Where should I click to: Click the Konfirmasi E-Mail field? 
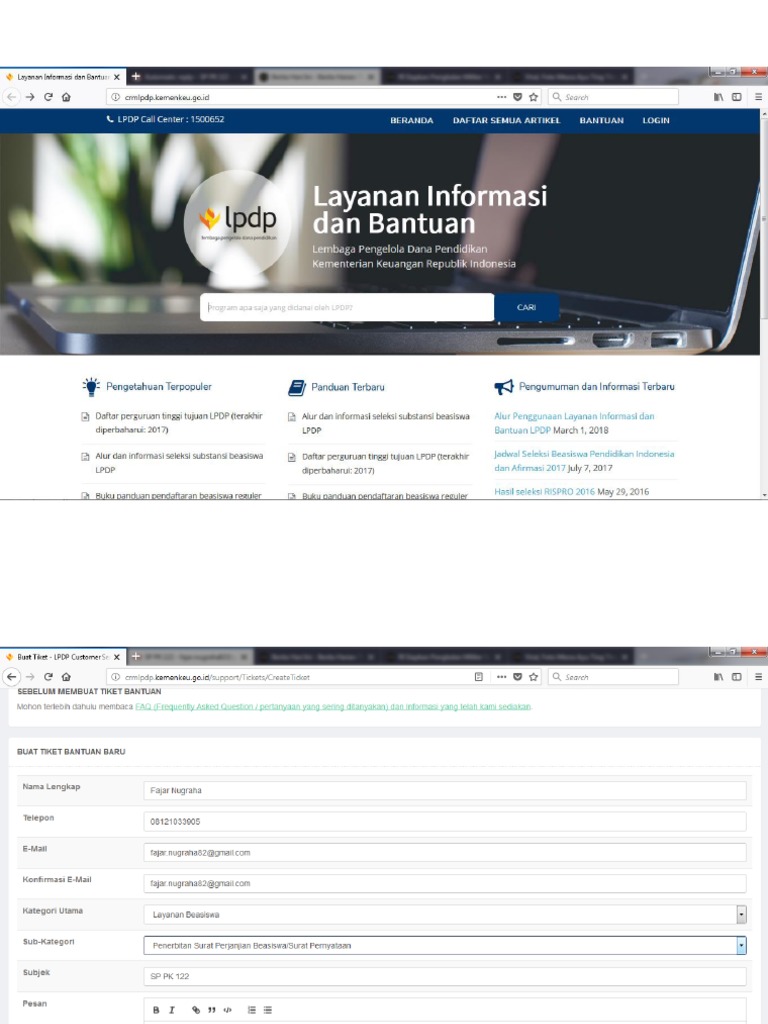click(445, 883)
